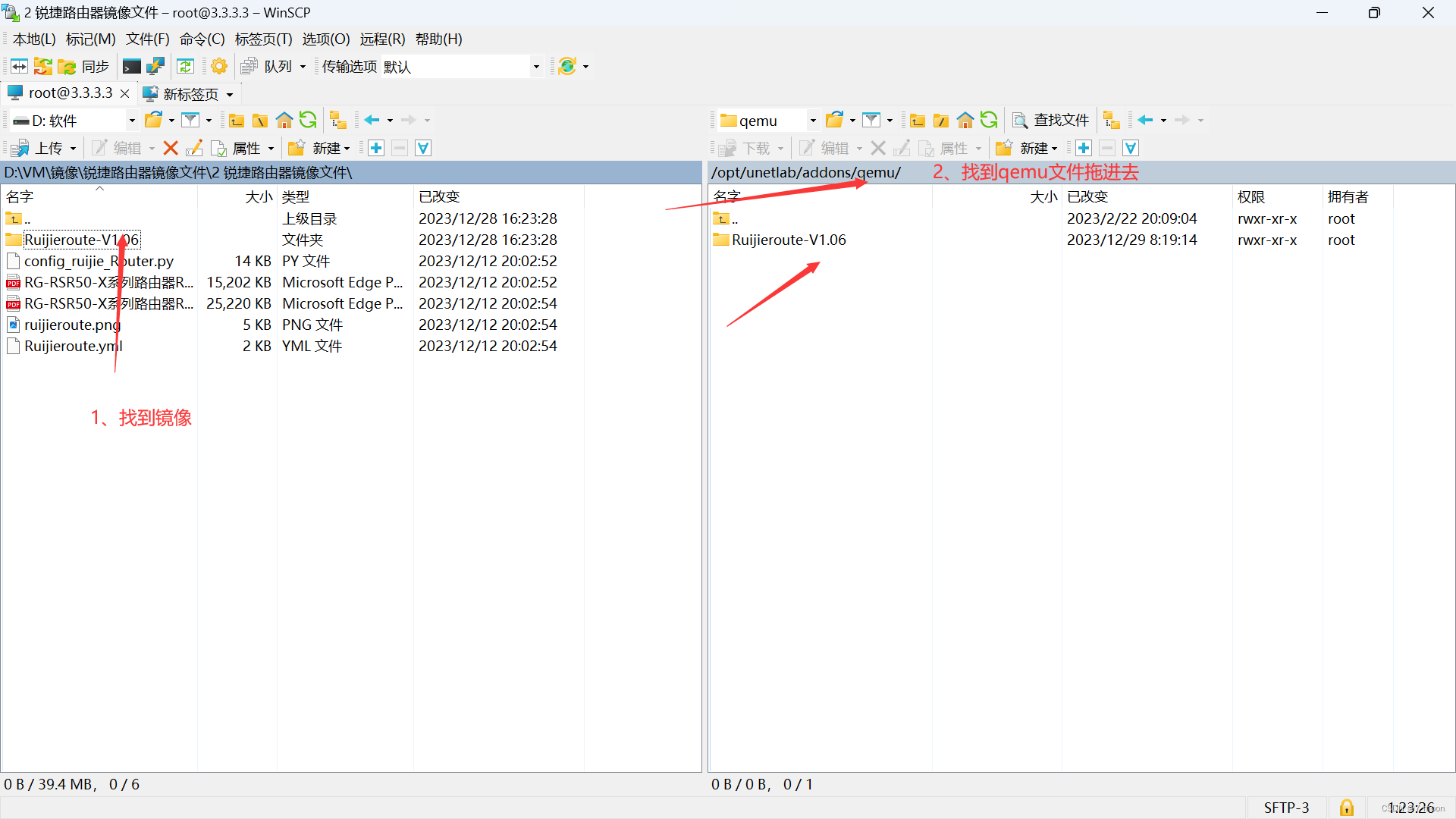Click the local panel filter icon

(x=191, y=120)
